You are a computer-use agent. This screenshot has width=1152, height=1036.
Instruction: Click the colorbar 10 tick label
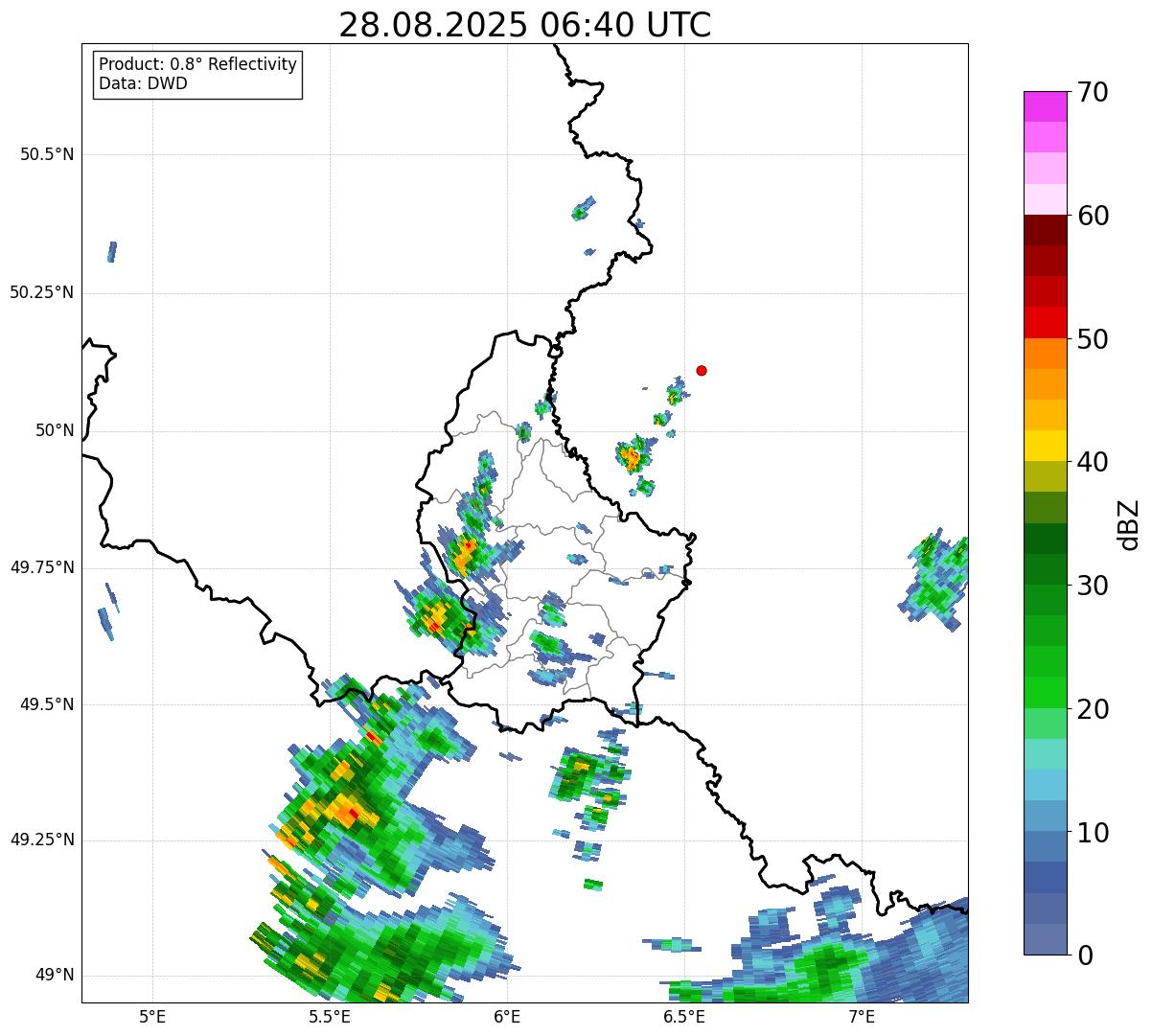pyautogui.click(x=1093, y=833)
